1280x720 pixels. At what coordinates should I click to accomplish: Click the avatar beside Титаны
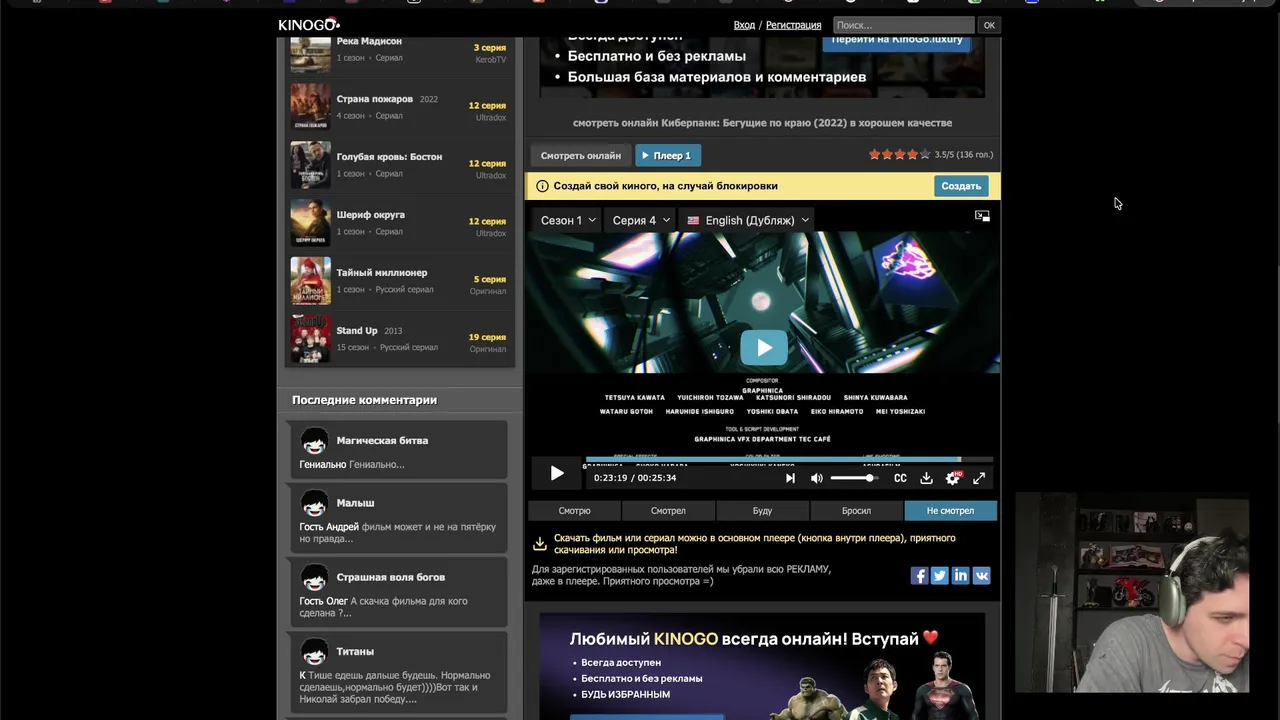click(x=314, y=652)
